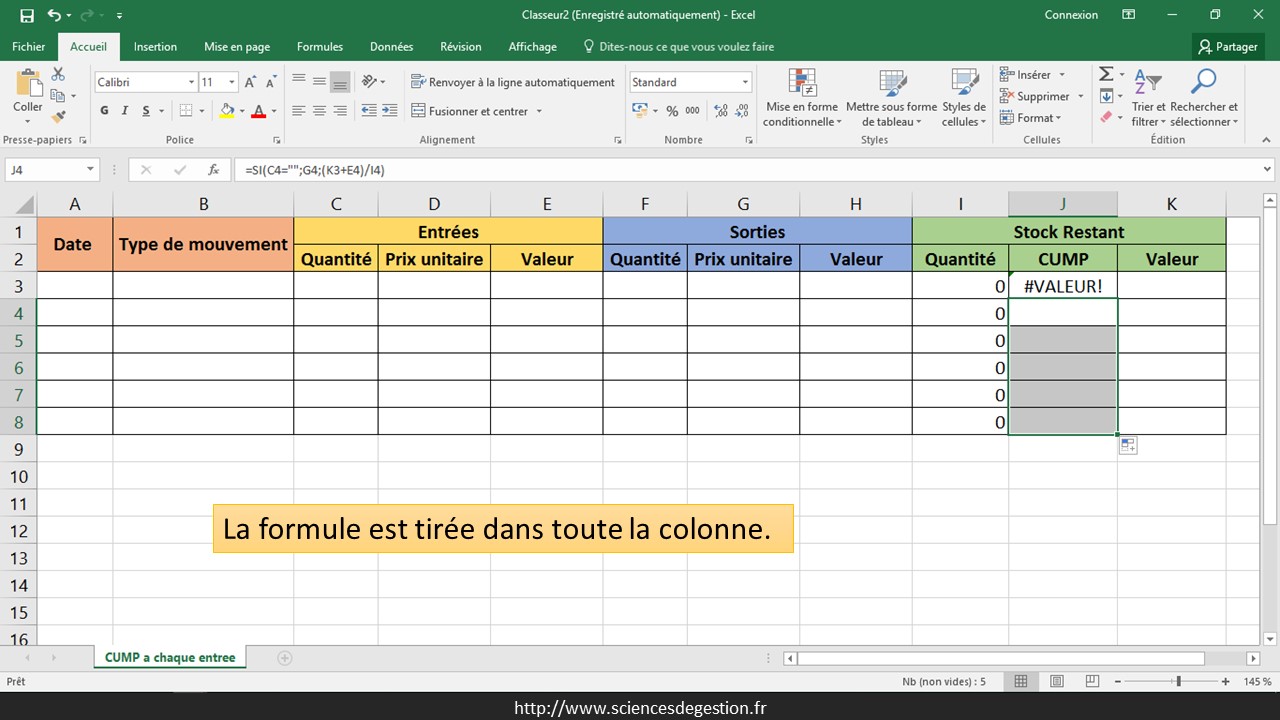Click the Cut scissors icon

pos(58,75)
